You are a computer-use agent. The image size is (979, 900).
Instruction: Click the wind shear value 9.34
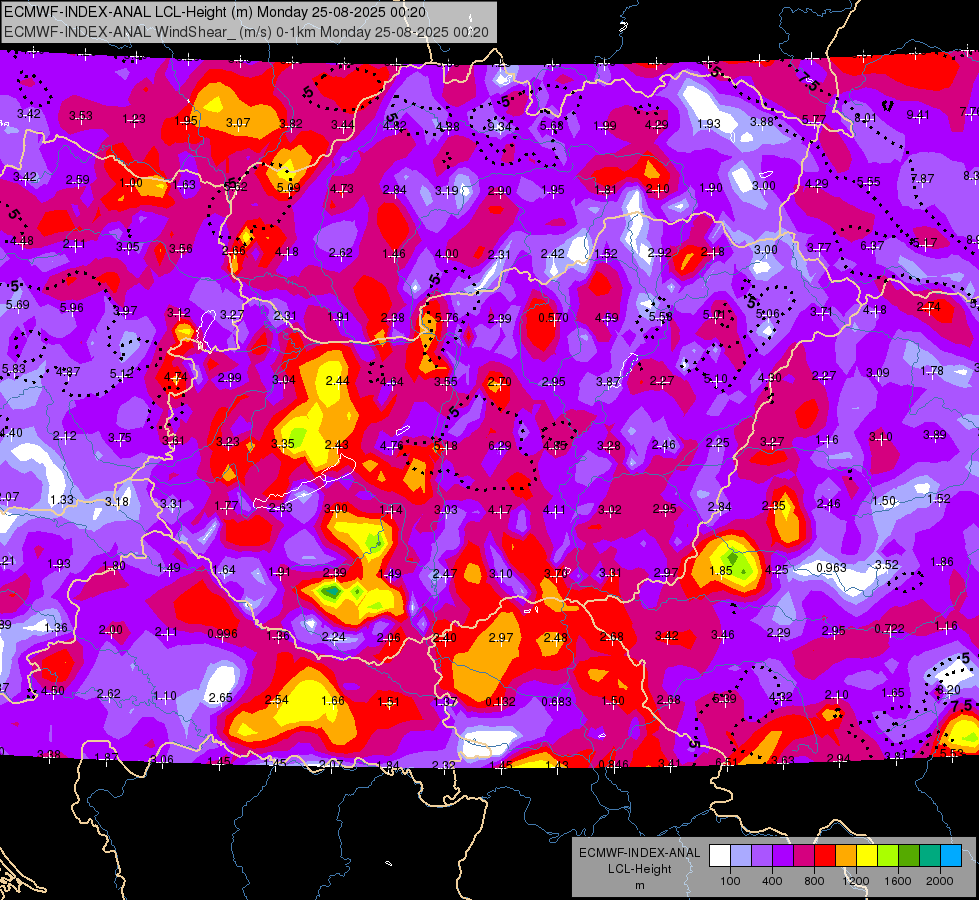[x=499, y=126]
